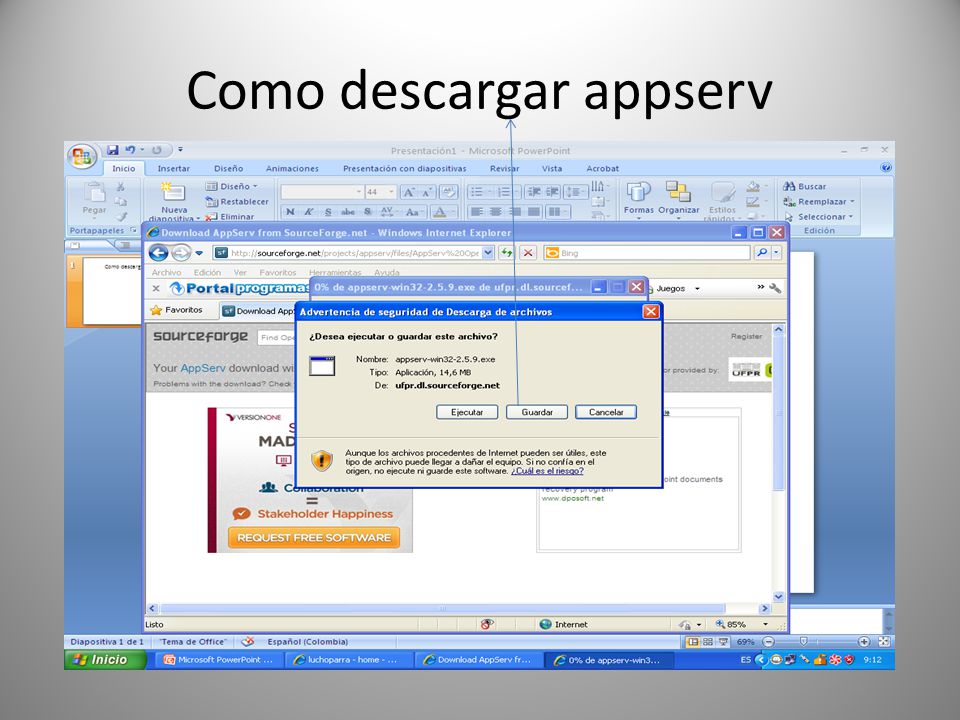Align text left in paragraph group

[477, 212]
